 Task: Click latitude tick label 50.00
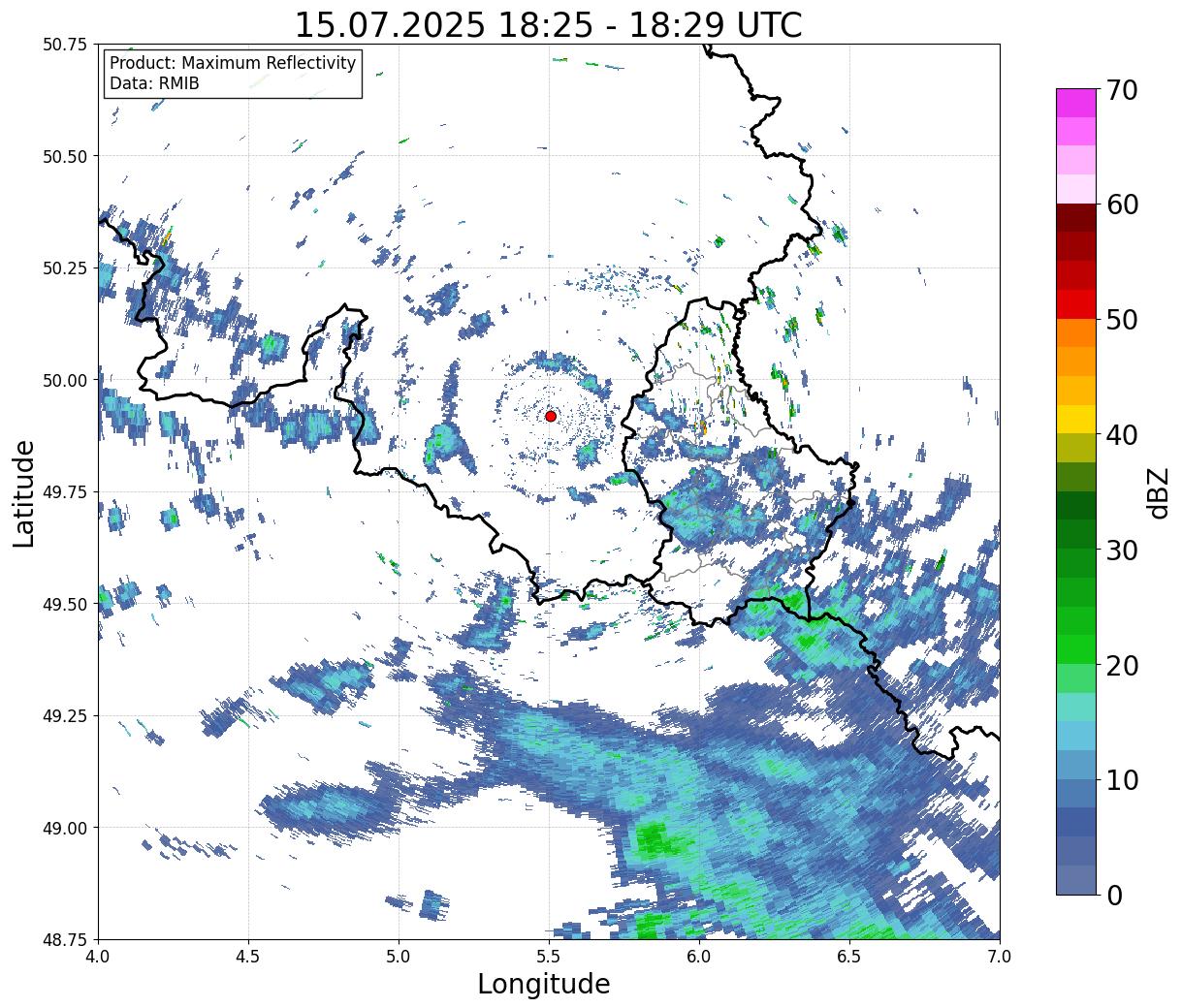[x=64, y=380]
